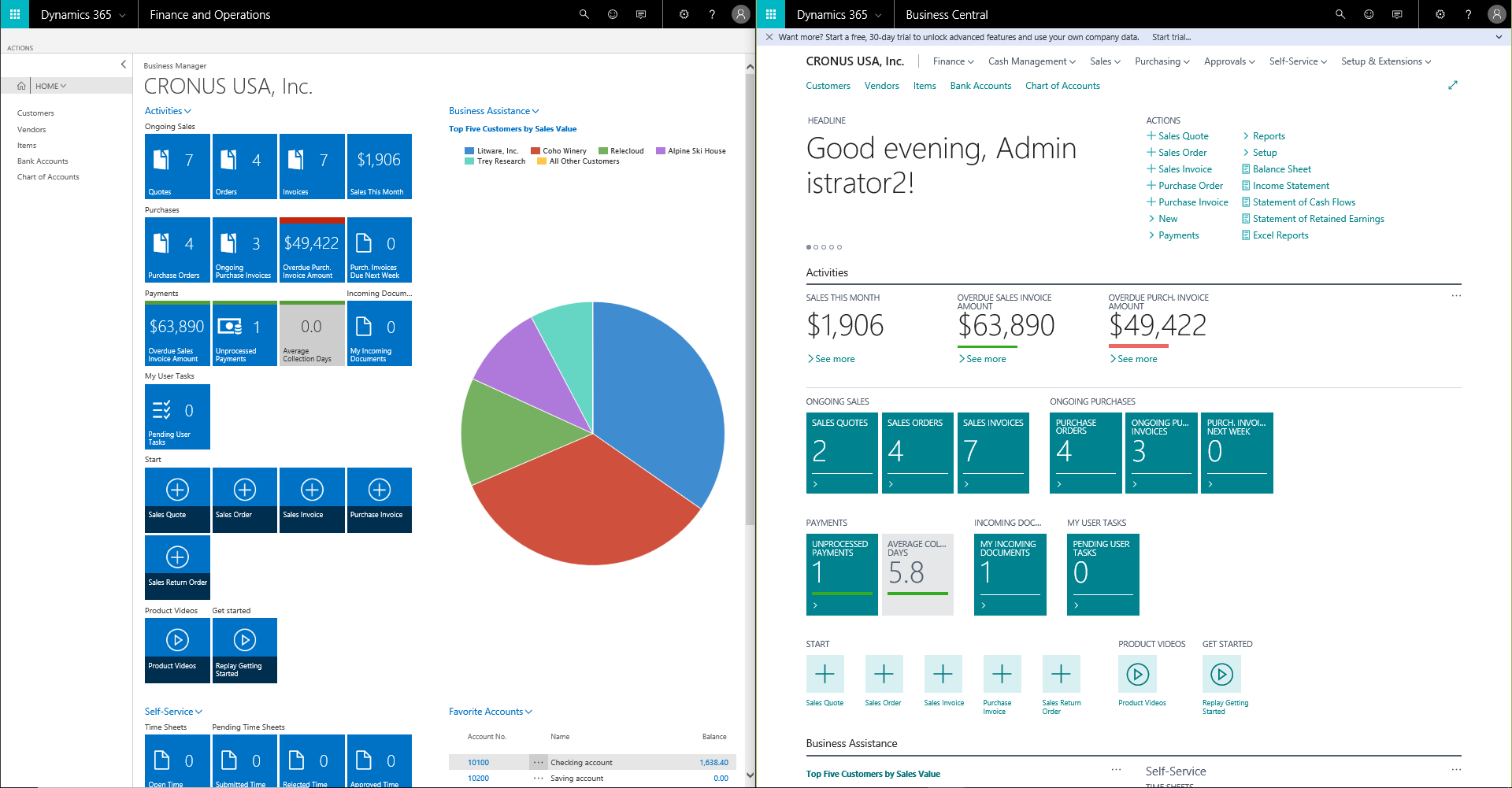Viewport: 1512px width, 788px height.
Task: Click left window vertical scrollbar
Action: [x=750, y=299]
